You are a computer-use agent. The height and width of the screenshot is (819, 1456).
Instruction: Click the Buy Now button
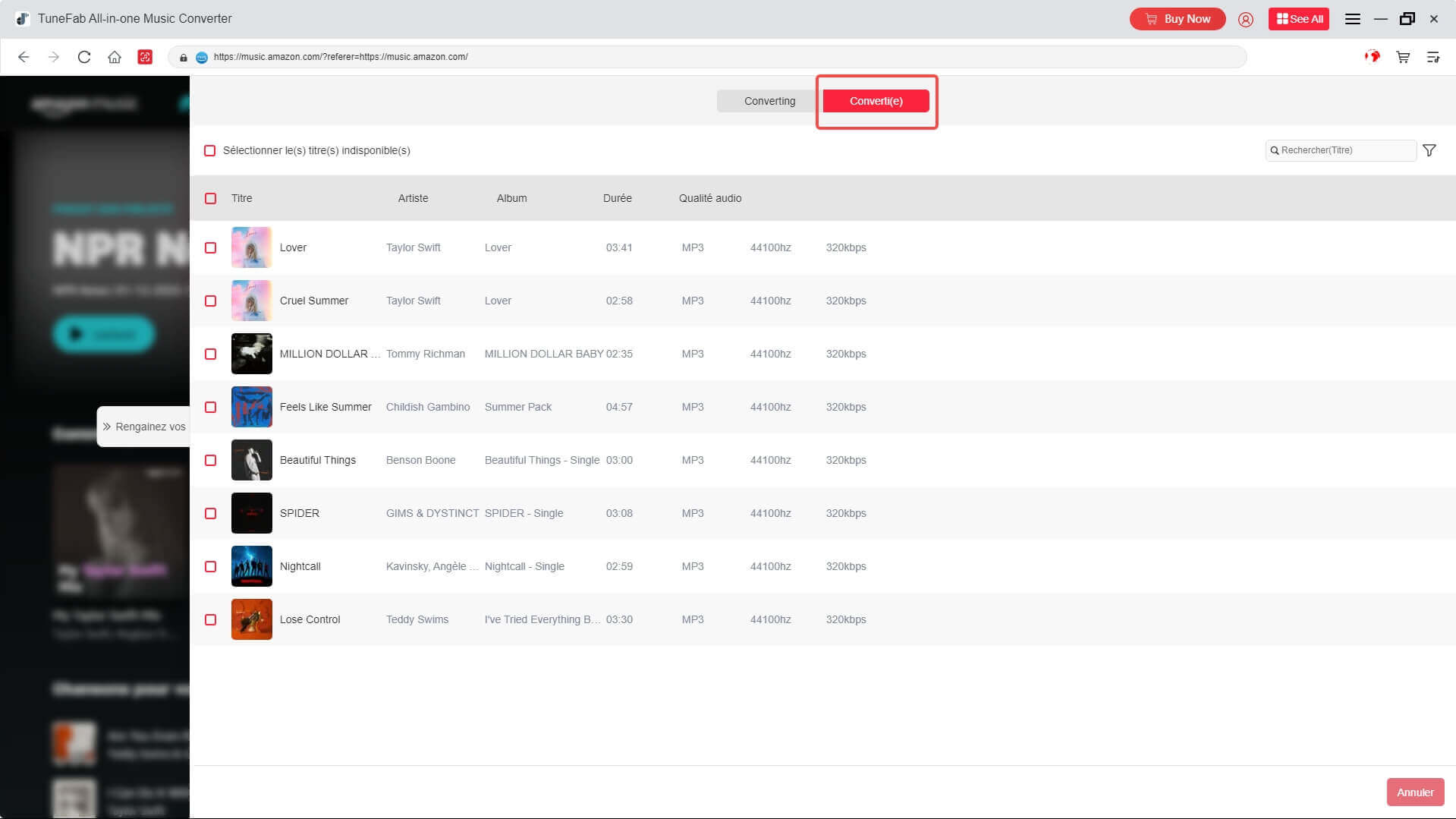1177,19
